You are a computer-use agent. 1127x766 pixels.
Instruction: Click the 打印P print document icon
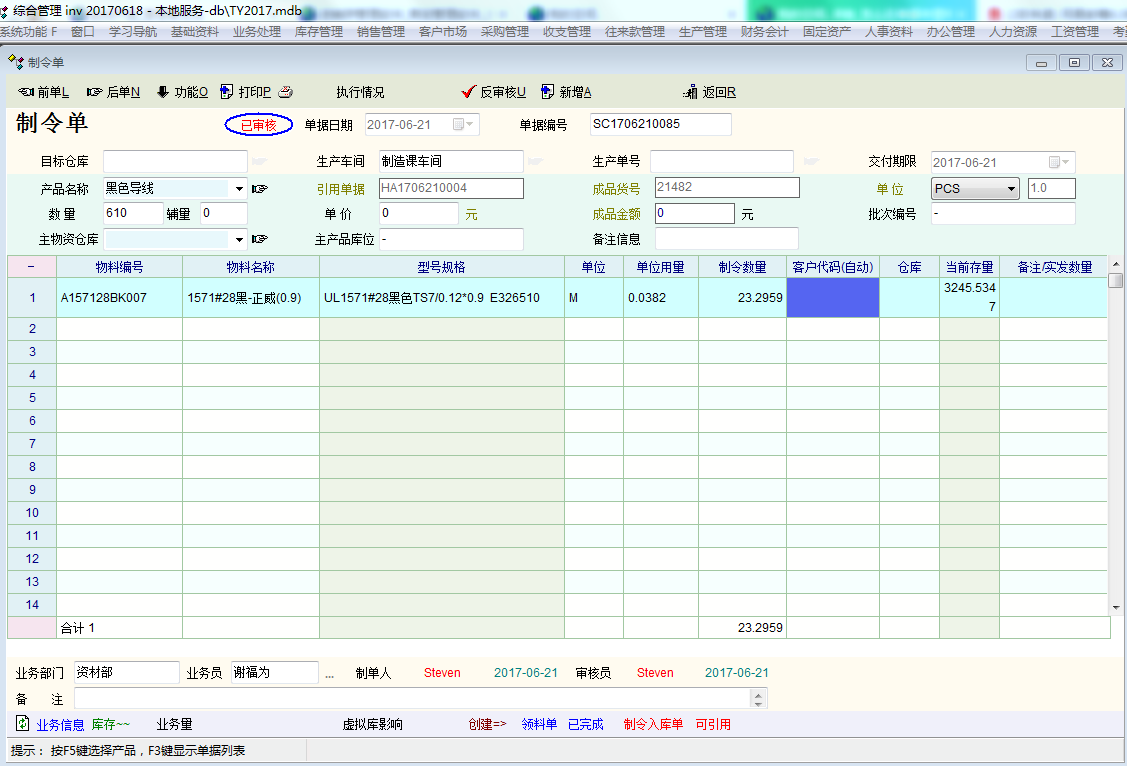tap(227, 92)
